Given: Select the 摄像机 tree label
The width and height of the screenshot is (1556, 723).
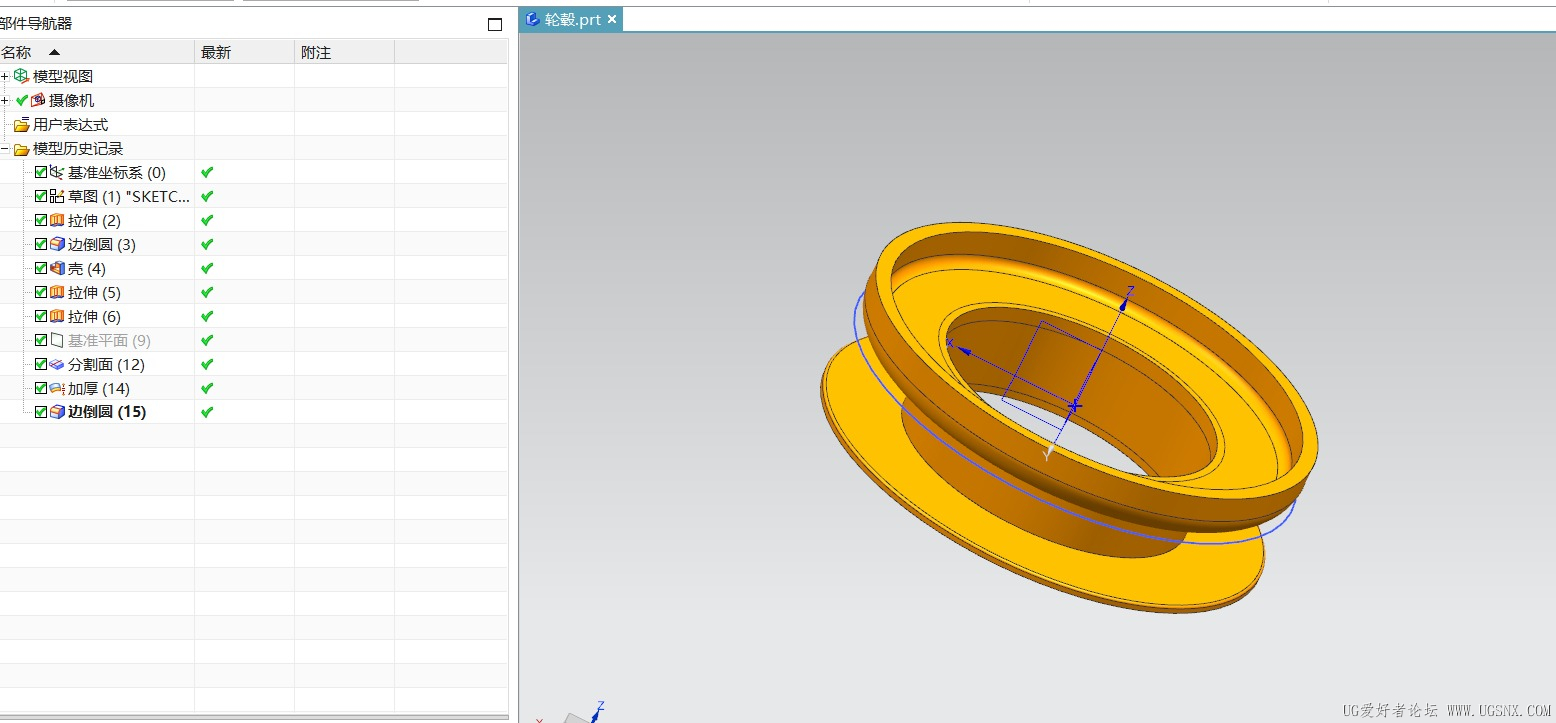Looking at the screenshot, I should tap(71, 100).
